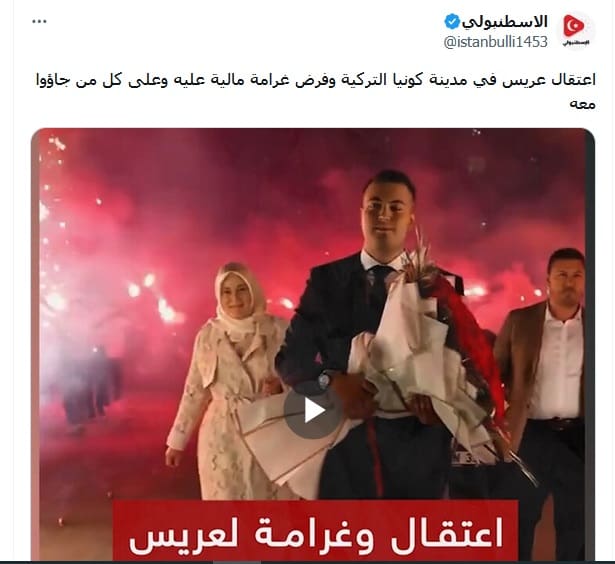The image size is (615, 564).
Task: Select the tweet text about Konya groom
Action: [315, 91]
